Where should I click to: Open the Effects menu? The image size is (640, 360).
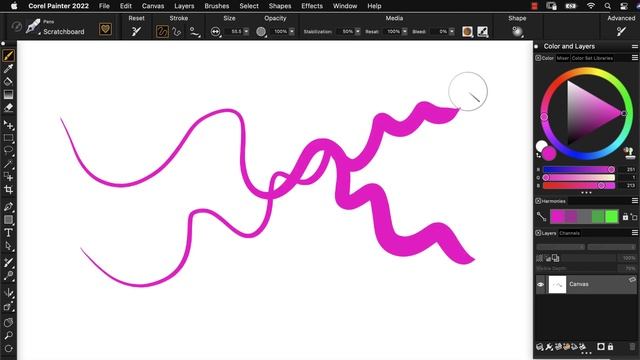(312, 6)
